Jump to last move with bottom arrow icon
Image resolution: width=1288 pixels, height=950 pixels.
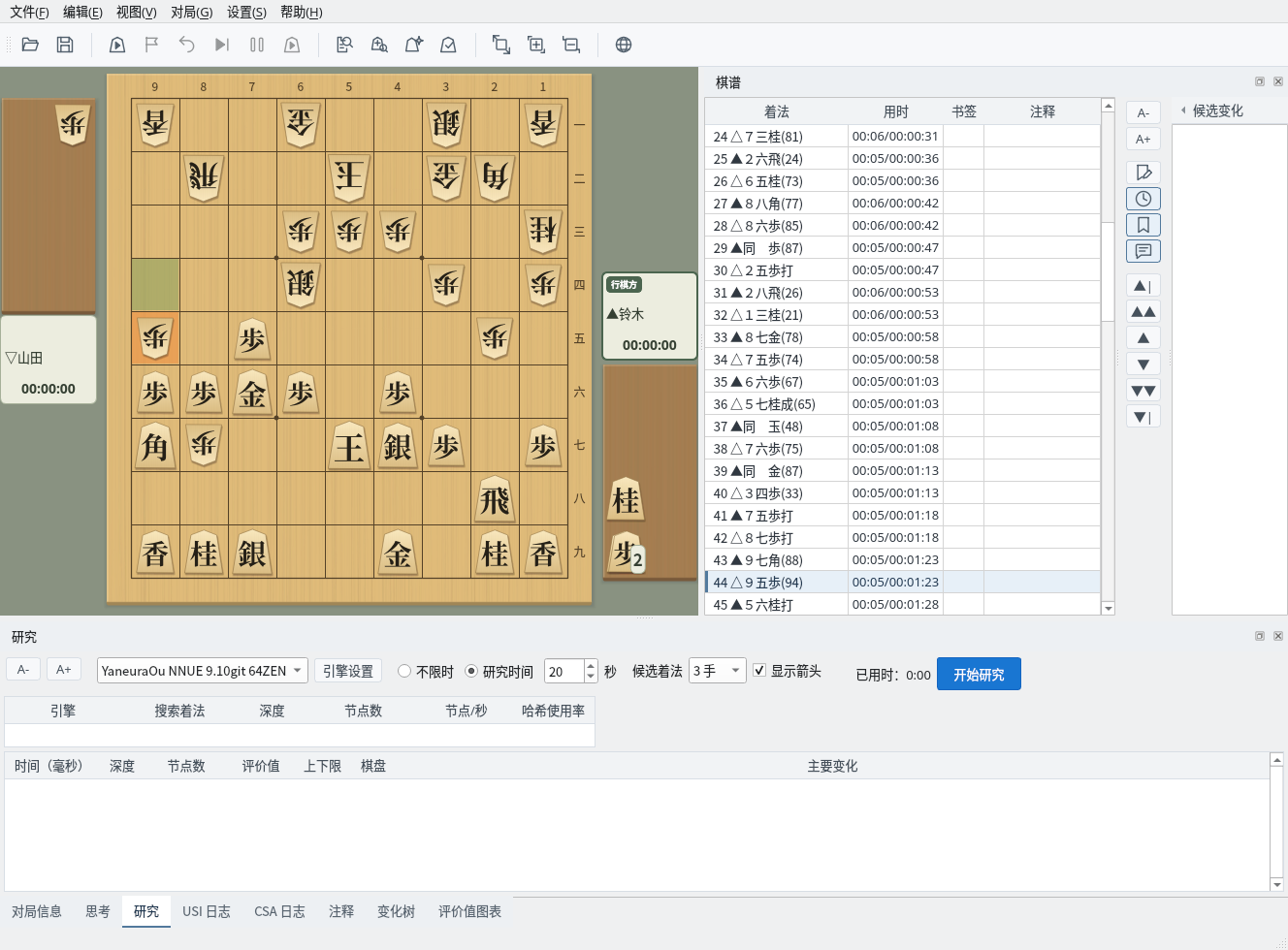coord(1143,417)
